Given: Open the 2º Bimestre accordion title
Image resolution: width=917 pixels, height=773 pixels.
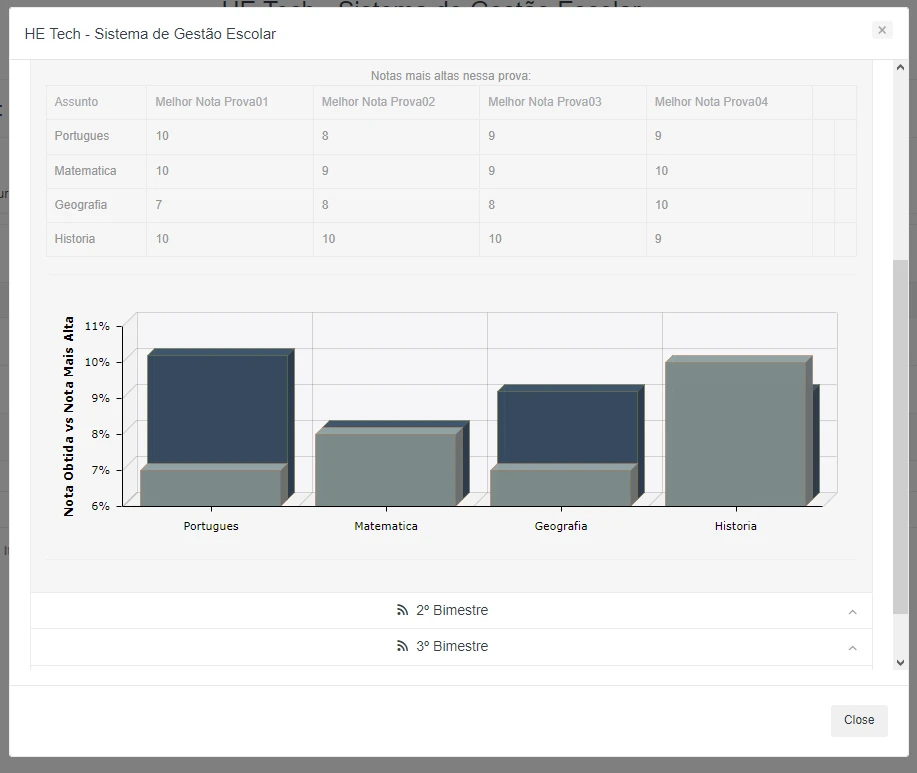Looking at the screenshot, I should (452, 611).
